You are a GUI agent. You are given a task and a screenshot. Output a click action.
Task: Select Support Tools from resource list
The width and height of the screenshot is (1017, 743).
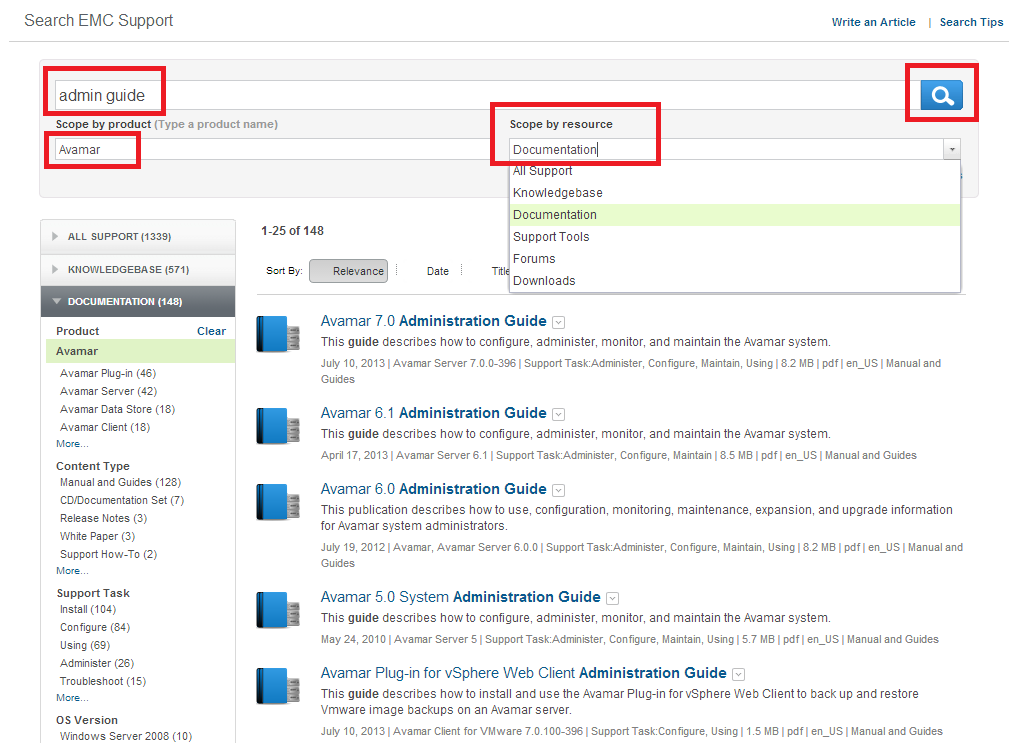pyautogui.click(x=735, y=237)
